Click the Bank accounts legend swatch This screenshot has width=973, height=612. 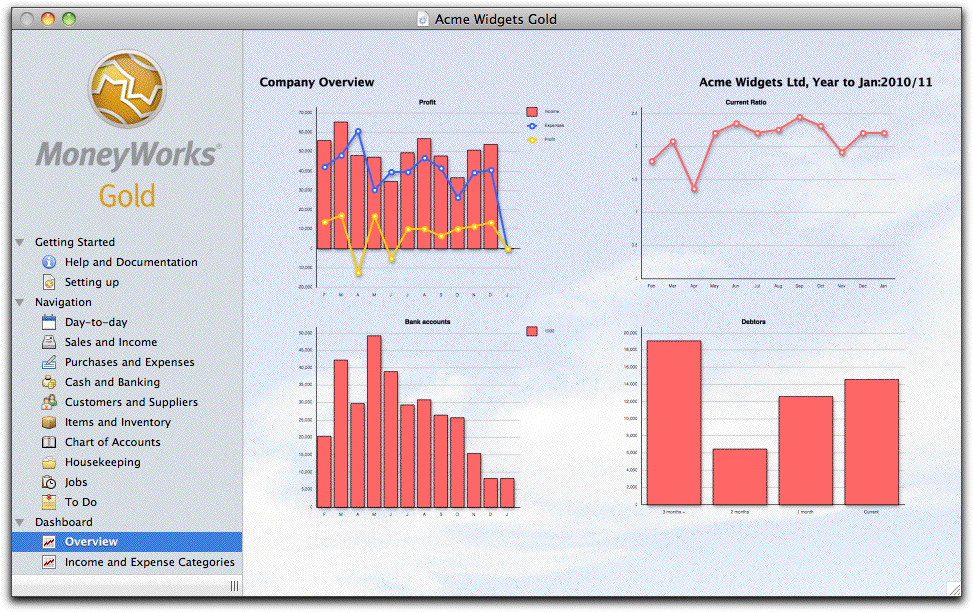(532, 331)
